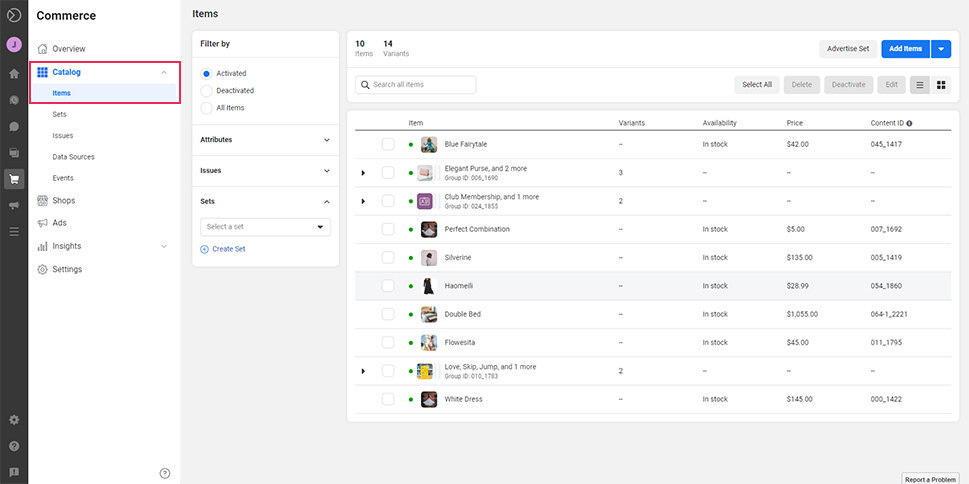Click the Advertise Set button
The image size is (969, 484).
click(x=848, y=49)
